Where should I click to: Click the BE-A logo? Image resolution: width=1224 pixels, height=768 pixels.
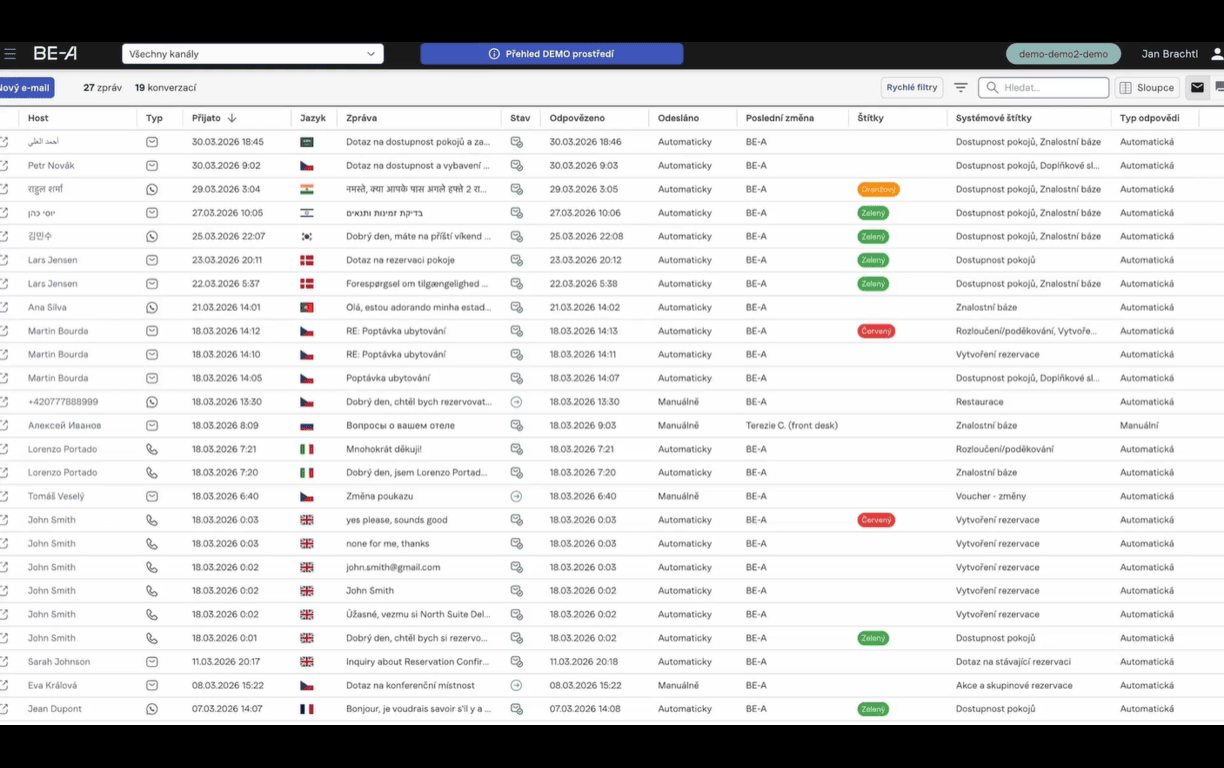[x=55, y=54]
